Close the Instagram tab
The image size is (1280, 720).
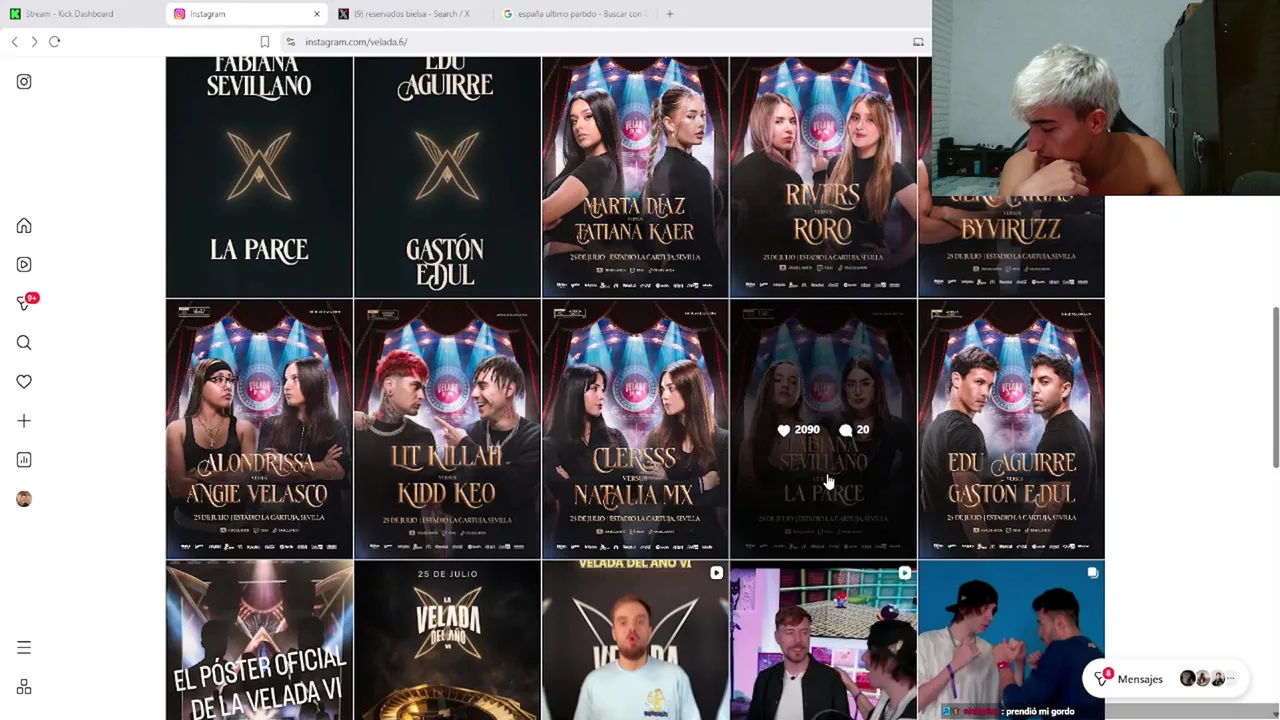(317, 14)
